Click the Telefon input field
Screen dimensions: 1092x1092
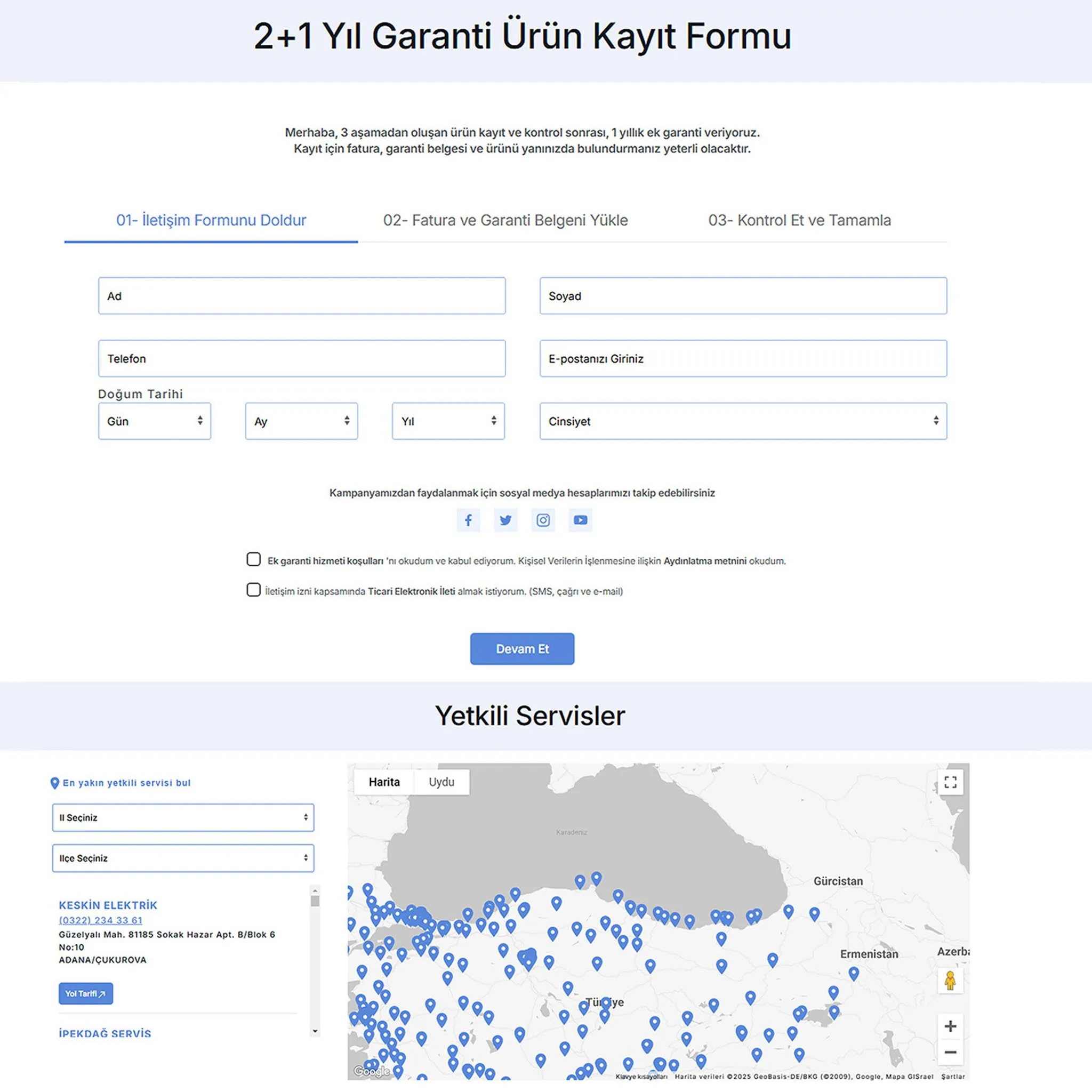[302, 358]
